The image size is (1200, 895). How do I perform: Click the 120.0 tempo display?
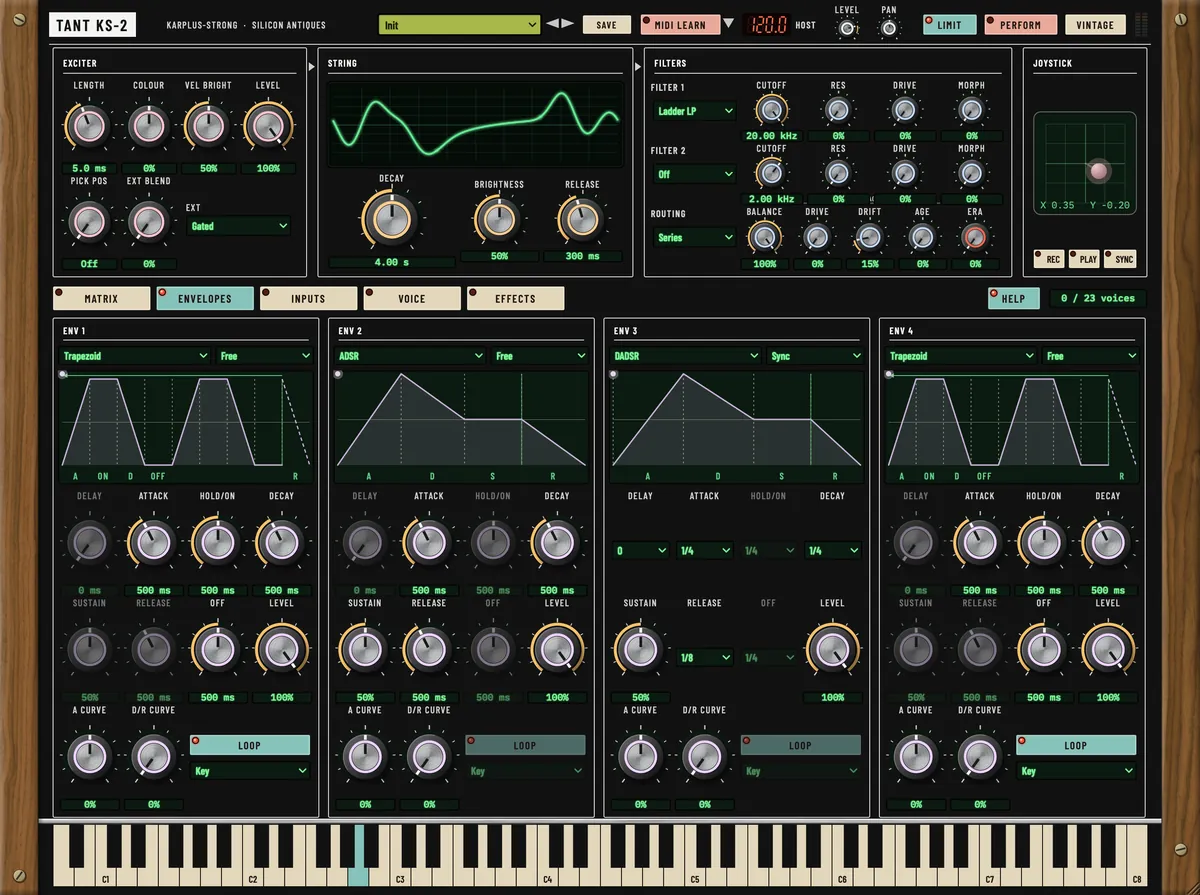click(768, 25)
